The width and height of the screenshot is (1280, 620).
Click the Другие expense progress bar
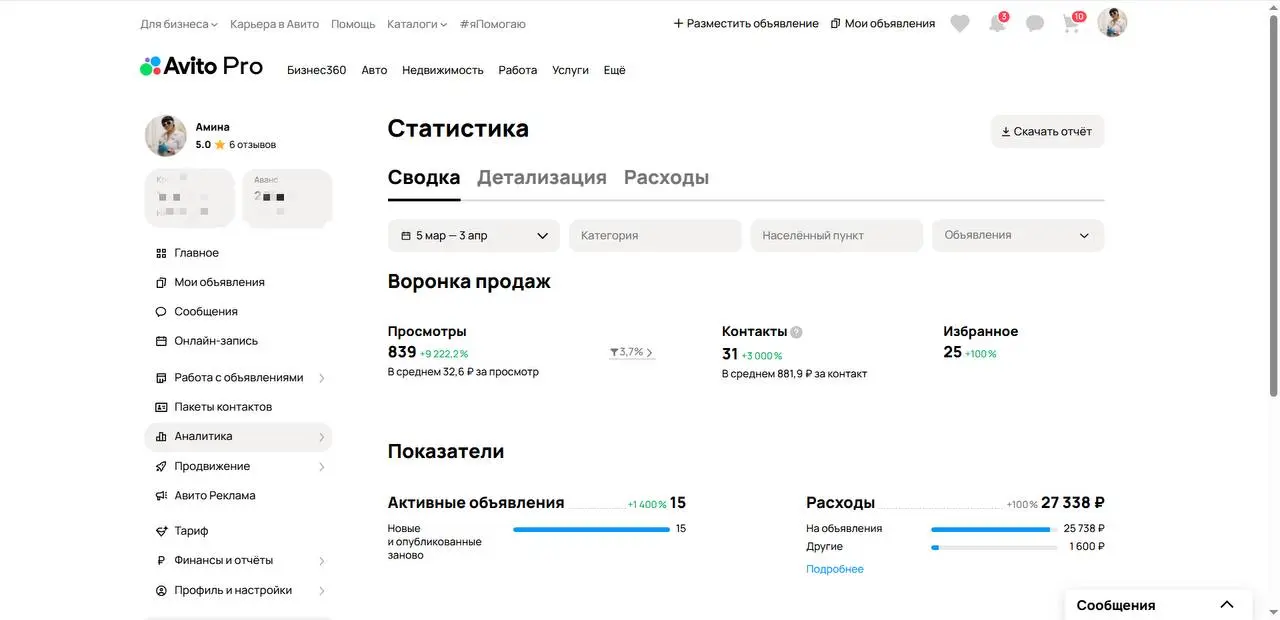(x=994, y=547)
